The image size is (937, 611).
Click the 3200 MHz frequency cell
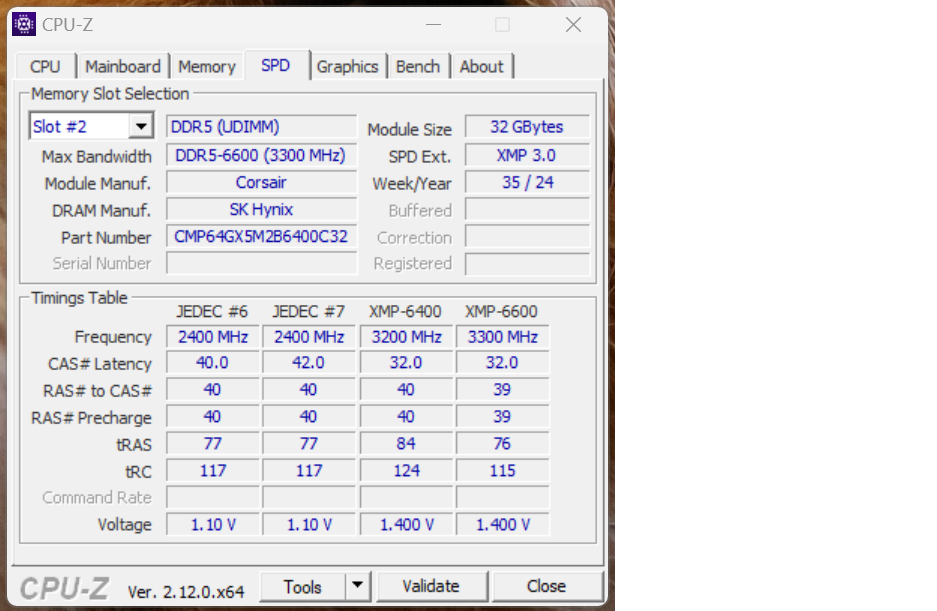[x=406, y=337]
